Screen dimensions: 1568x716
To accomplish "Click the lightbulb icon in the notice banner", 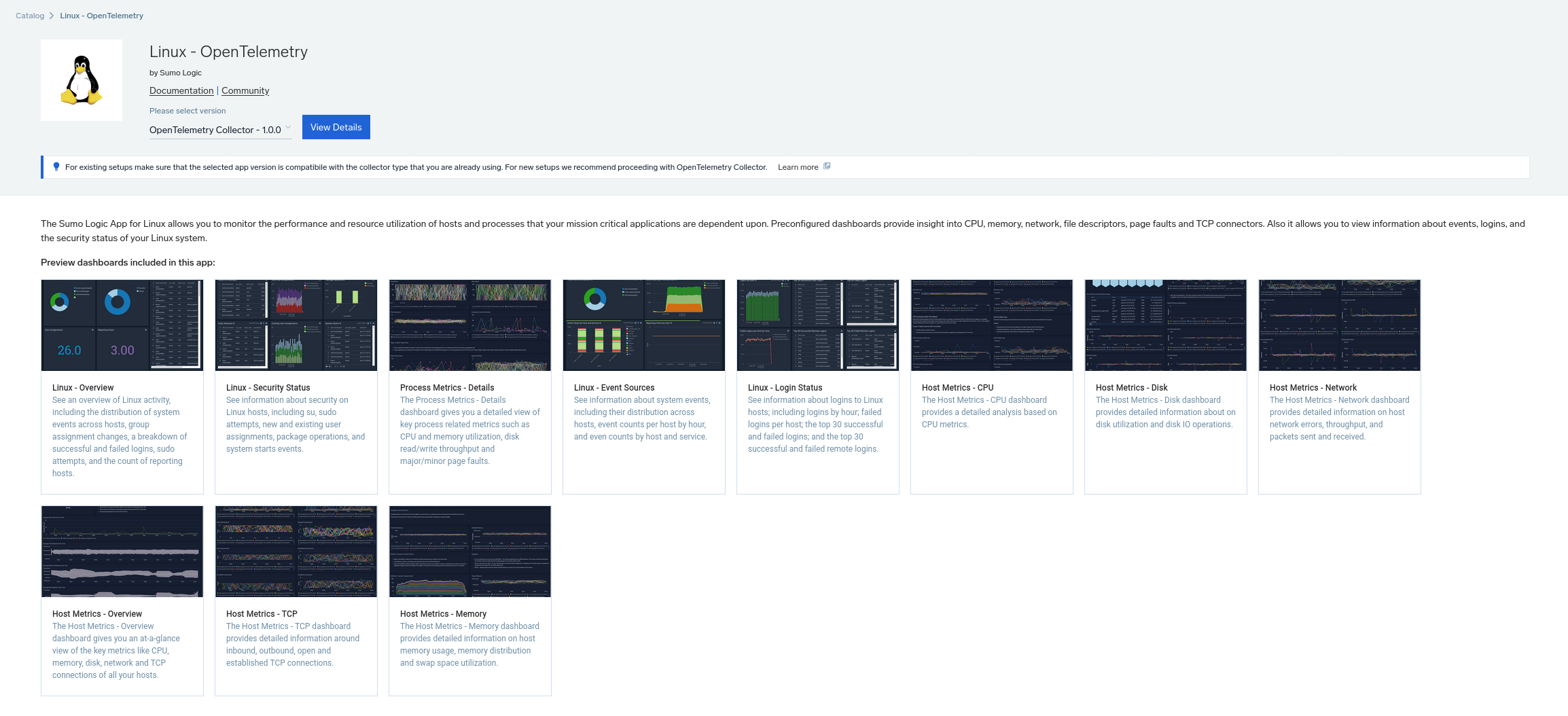I will [x=56, y=166].
